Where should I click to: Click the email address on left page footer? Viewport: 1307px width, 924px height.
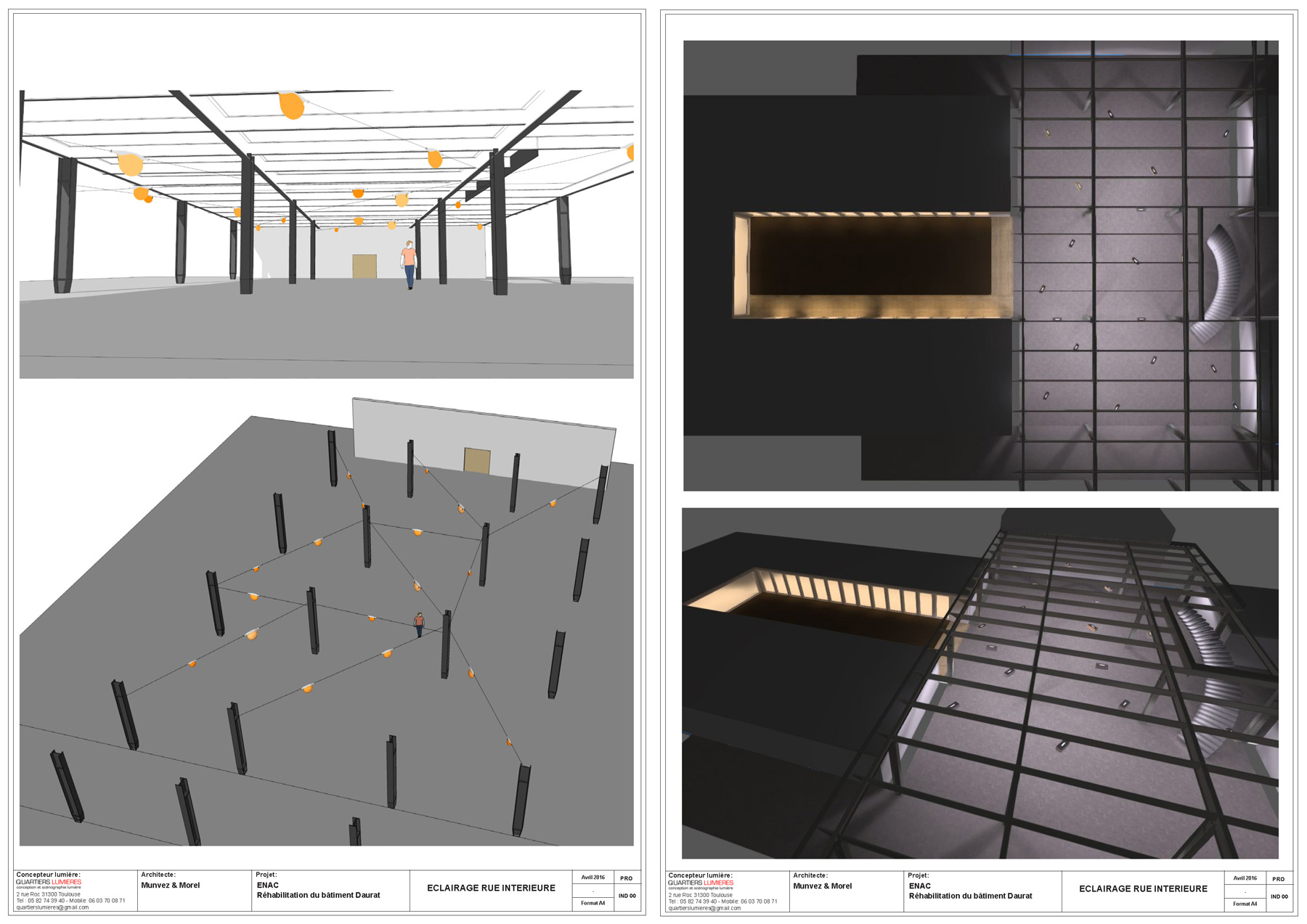tap(52, 907)
